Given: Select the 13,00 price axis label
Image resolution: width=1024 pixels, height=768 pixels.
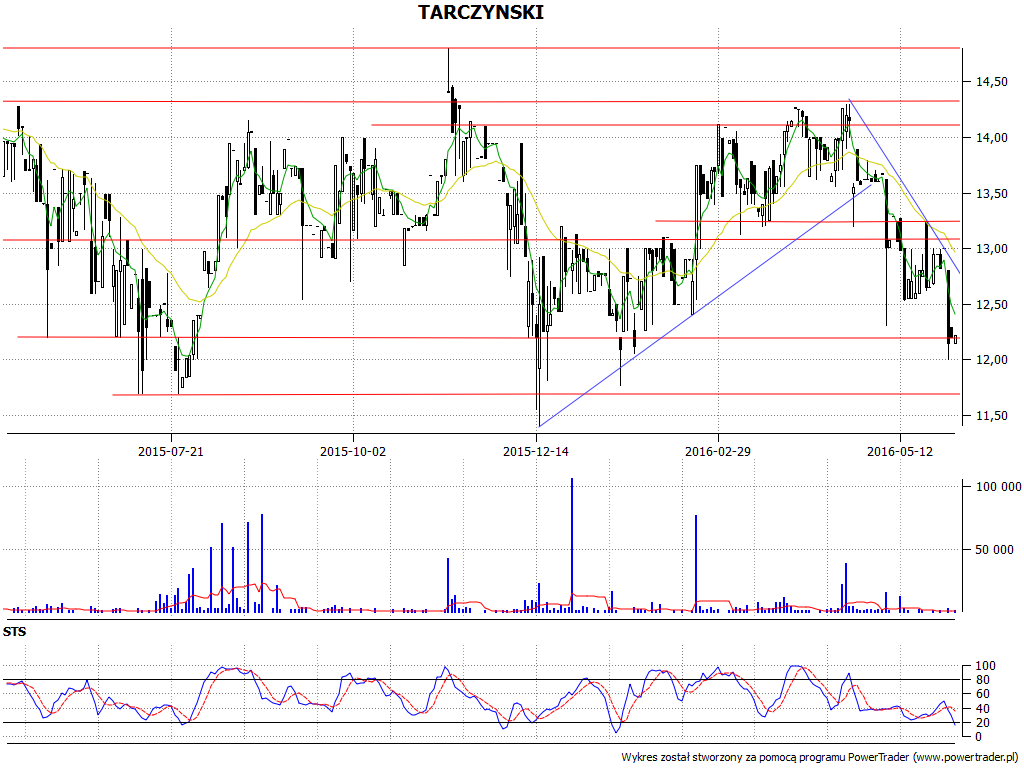Looking at the screenshot, I should (991, 249).
